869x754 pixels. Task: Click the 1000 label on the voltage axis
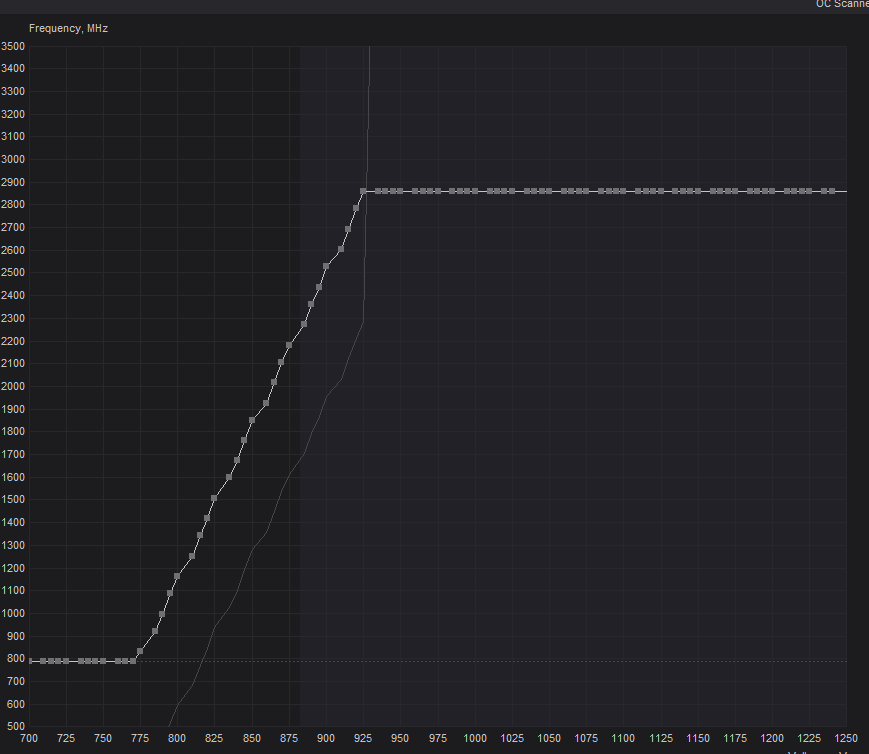coord(475,738)
